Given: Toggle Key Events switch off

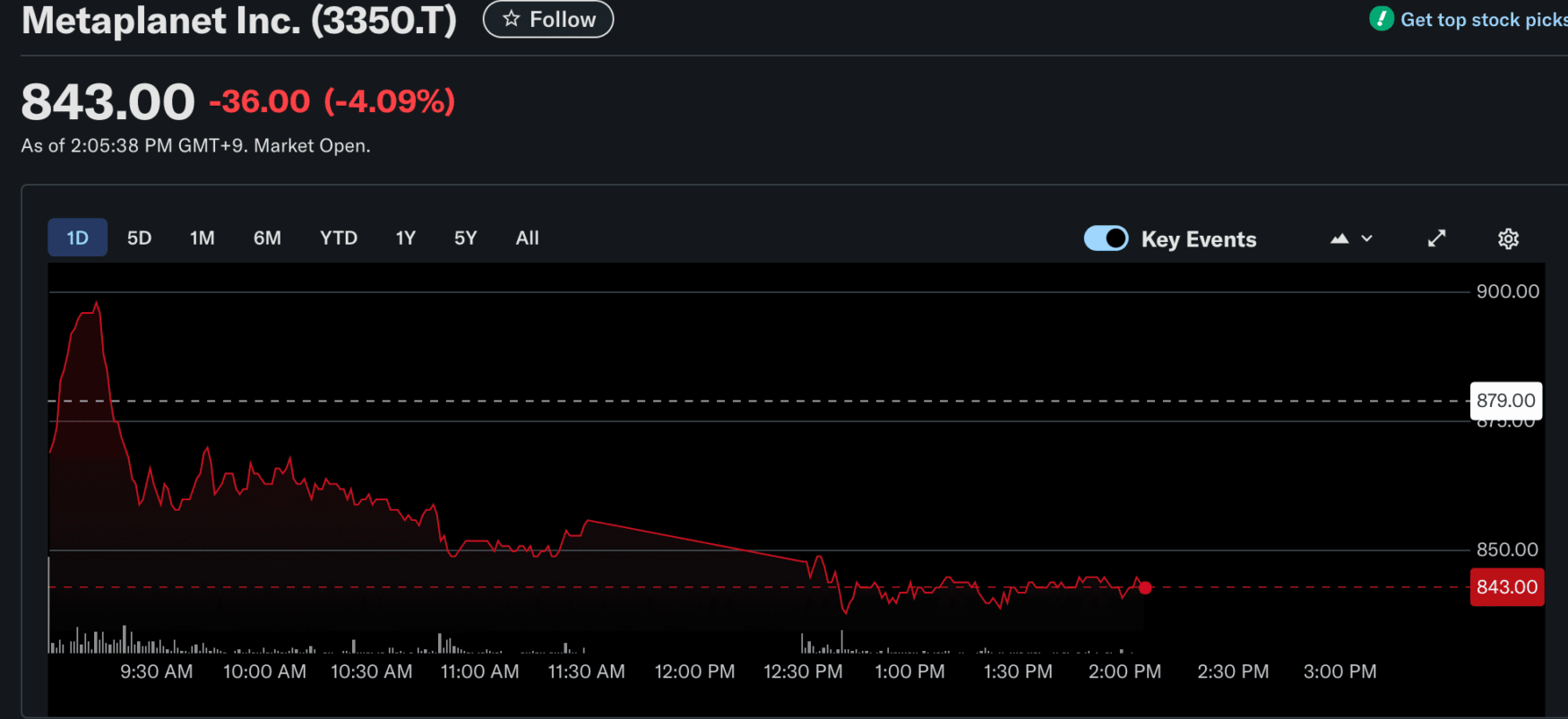Looking at the screenshot, I should coord(1106,238).
